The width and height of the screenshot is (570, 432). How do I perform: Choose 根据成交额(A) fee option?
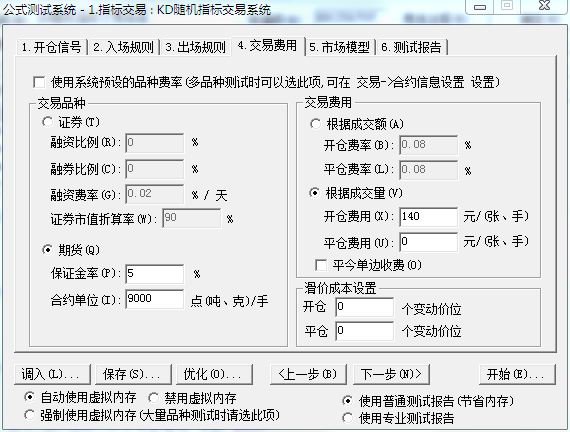[x=315, y=124]
